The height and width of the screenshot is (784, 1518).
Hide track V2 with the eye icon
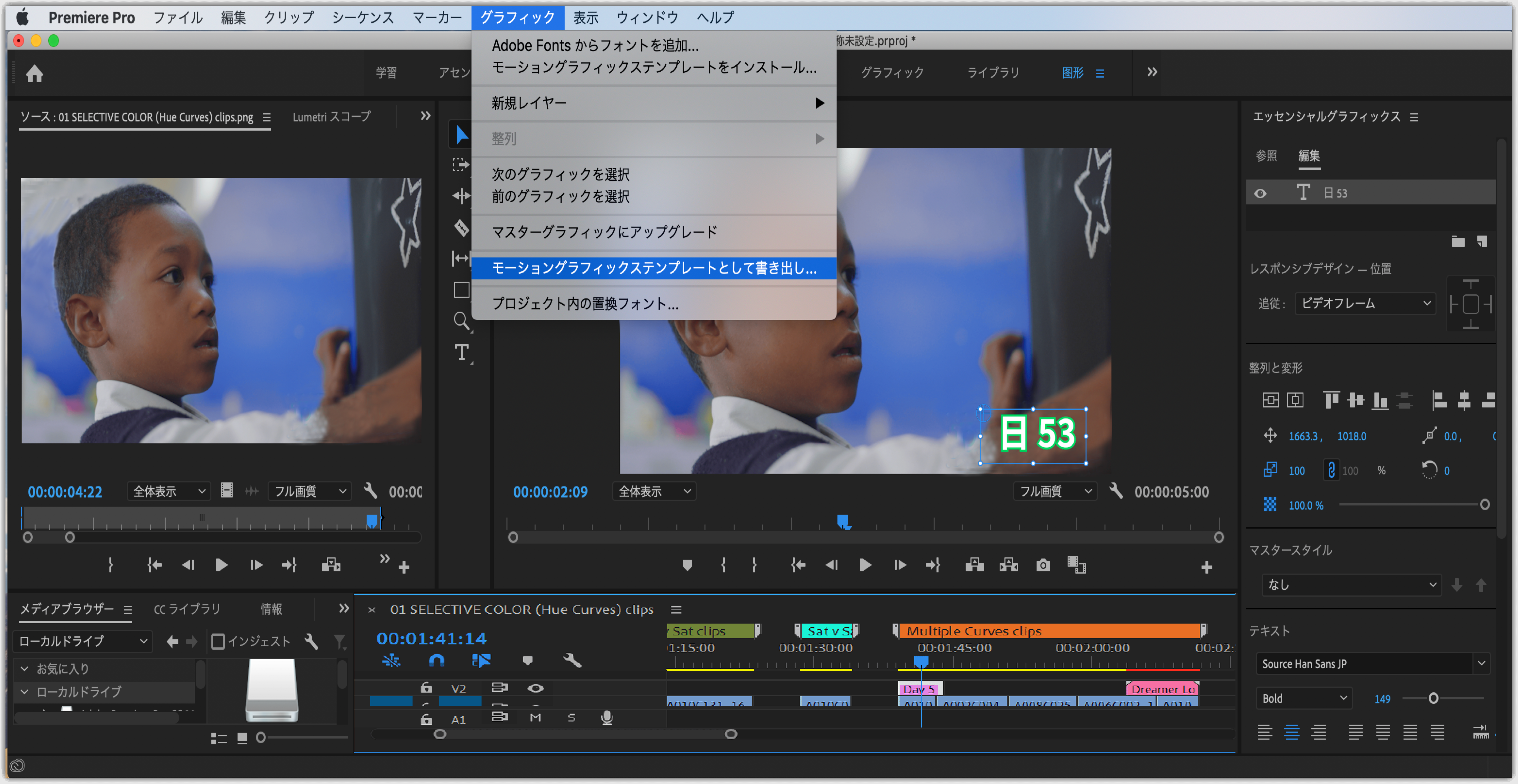[536, 688]
